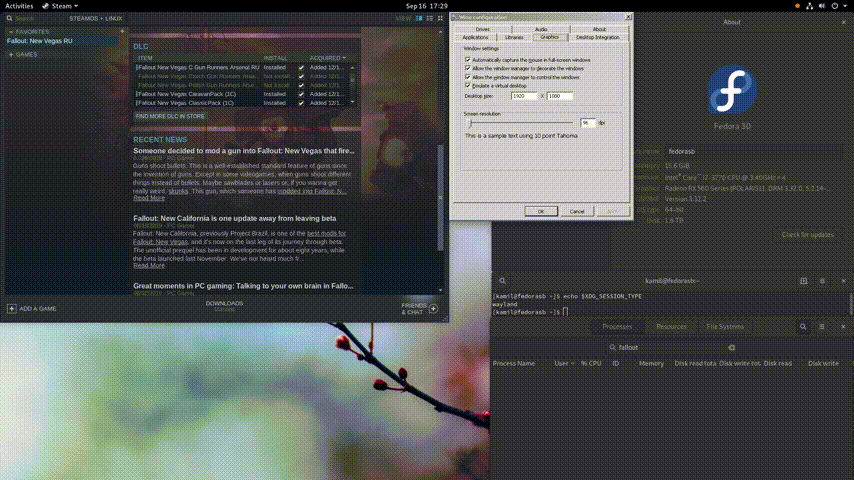
Task: Open the Steam app menu arrow in top bar
Action: pos(76,6)
